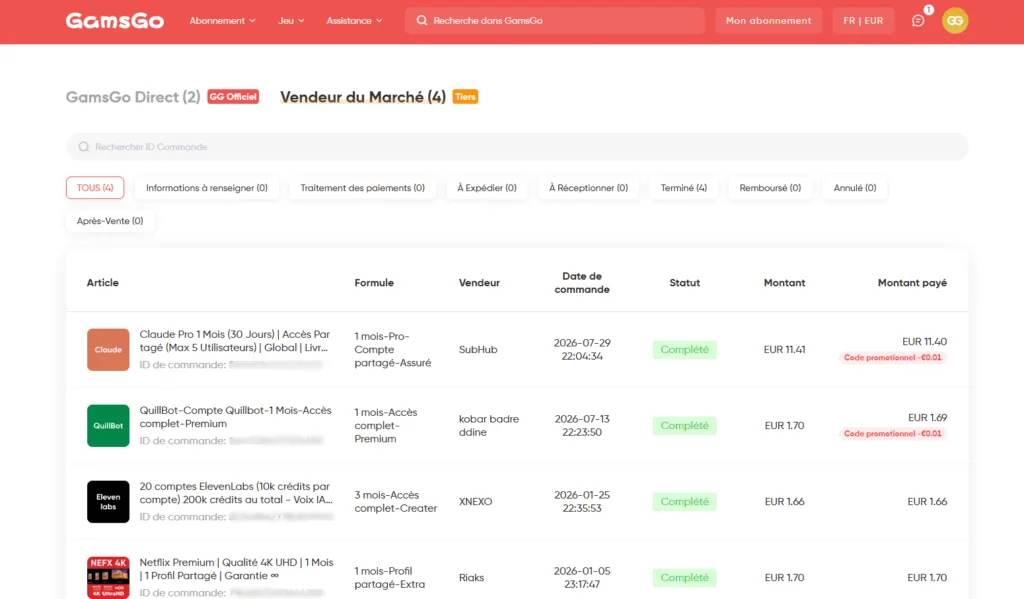Expand the Assistance dropdown menu
The image size is (1024, 599).
(354, 21)
